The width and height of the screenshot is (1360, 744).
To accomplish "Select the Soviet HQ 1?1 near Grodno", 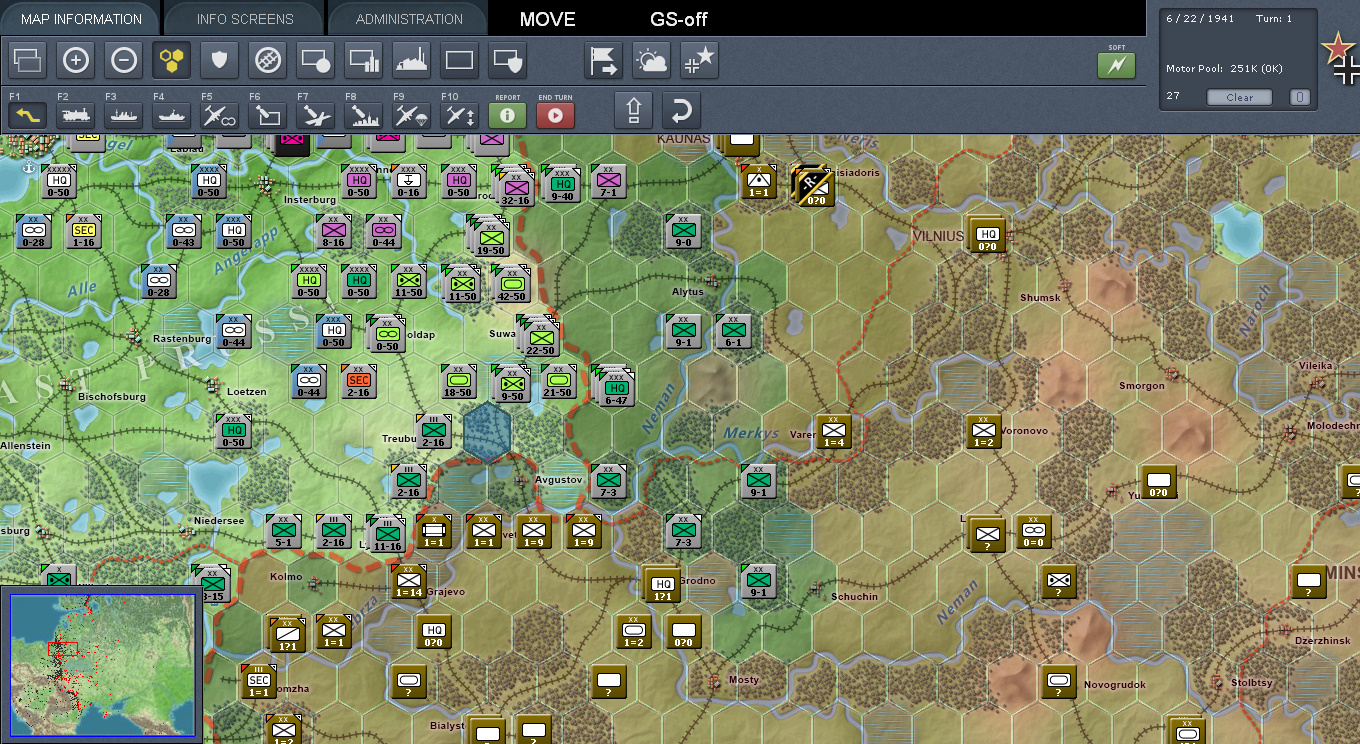I will point(662,584).
